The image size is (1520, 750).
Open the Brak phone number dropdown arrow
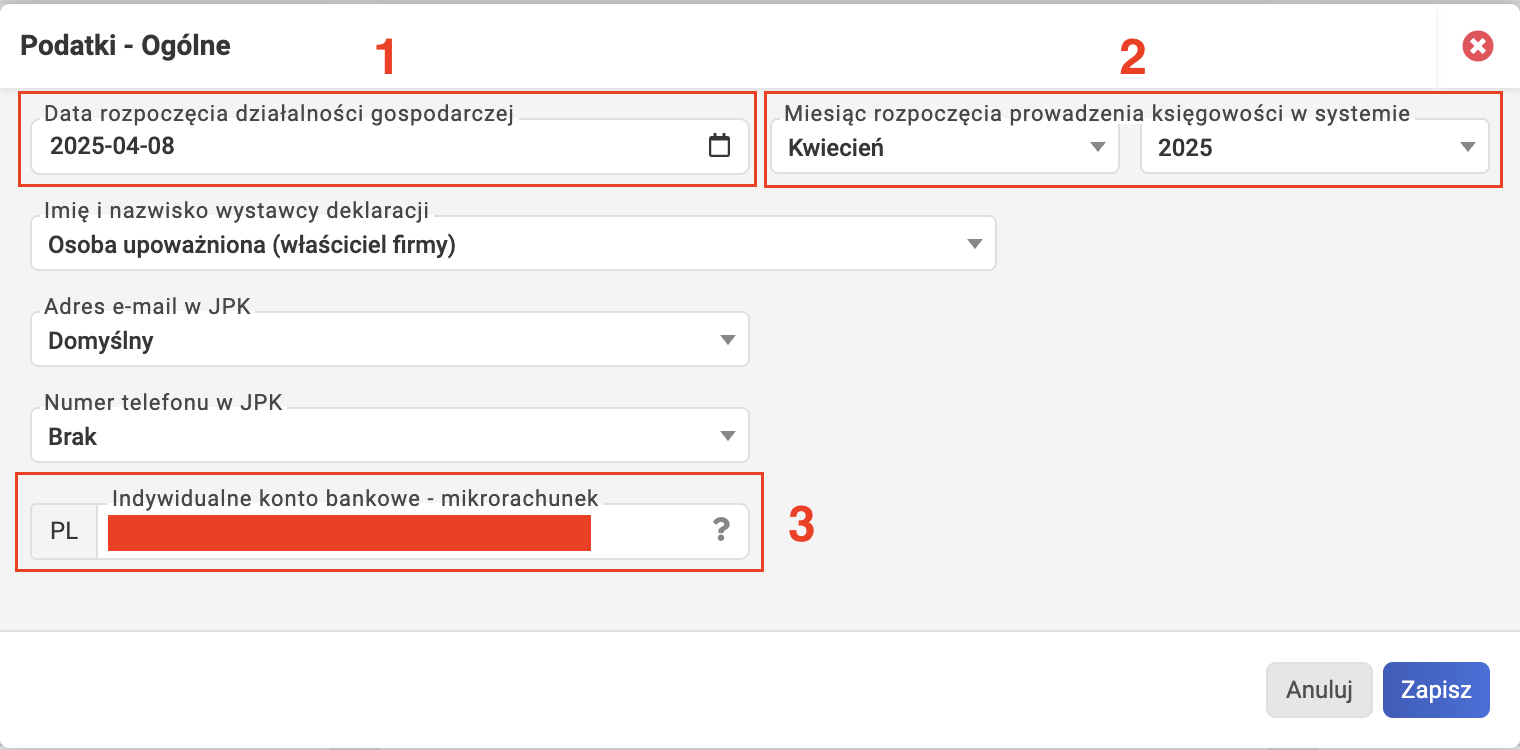(728, 436)
